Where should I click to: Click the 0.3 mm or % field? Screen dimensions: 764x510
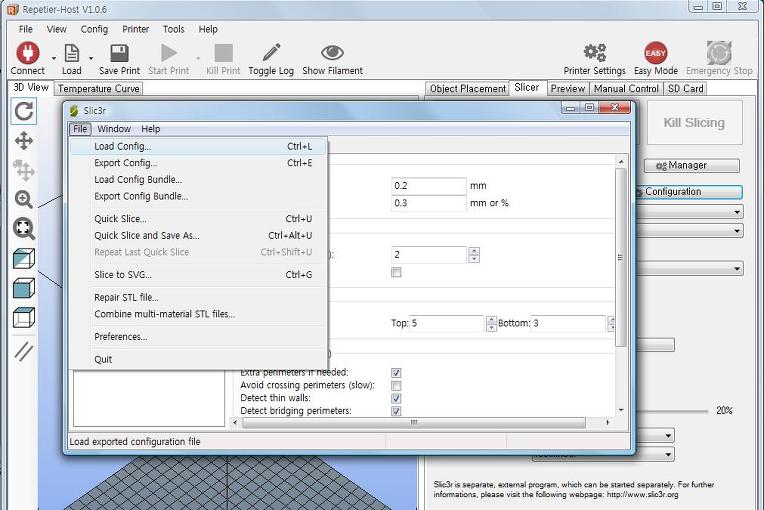point(429,203)
